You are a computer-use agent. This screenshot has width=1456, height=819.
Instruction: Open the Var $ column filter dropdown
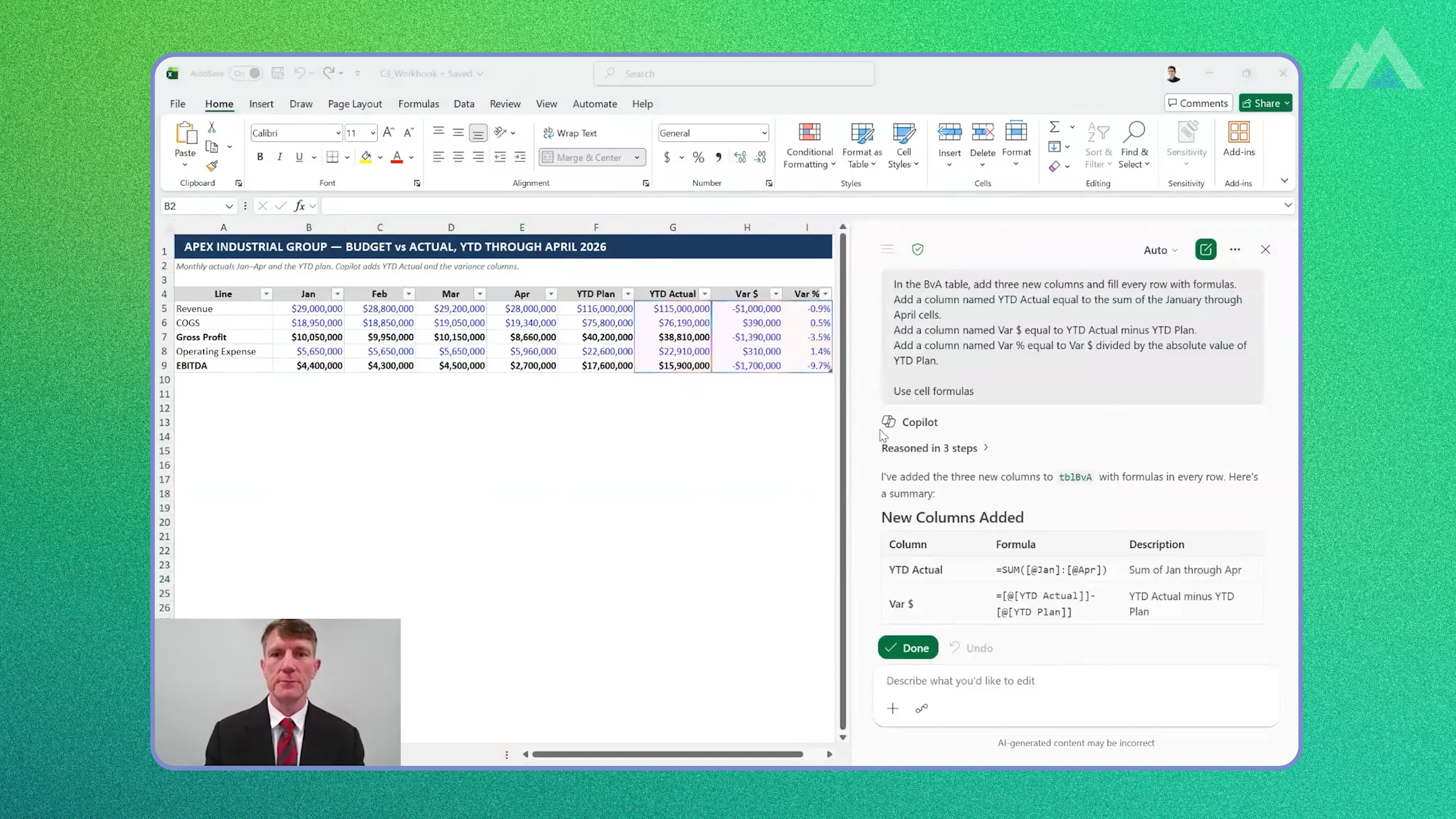[x=776, y=294]
